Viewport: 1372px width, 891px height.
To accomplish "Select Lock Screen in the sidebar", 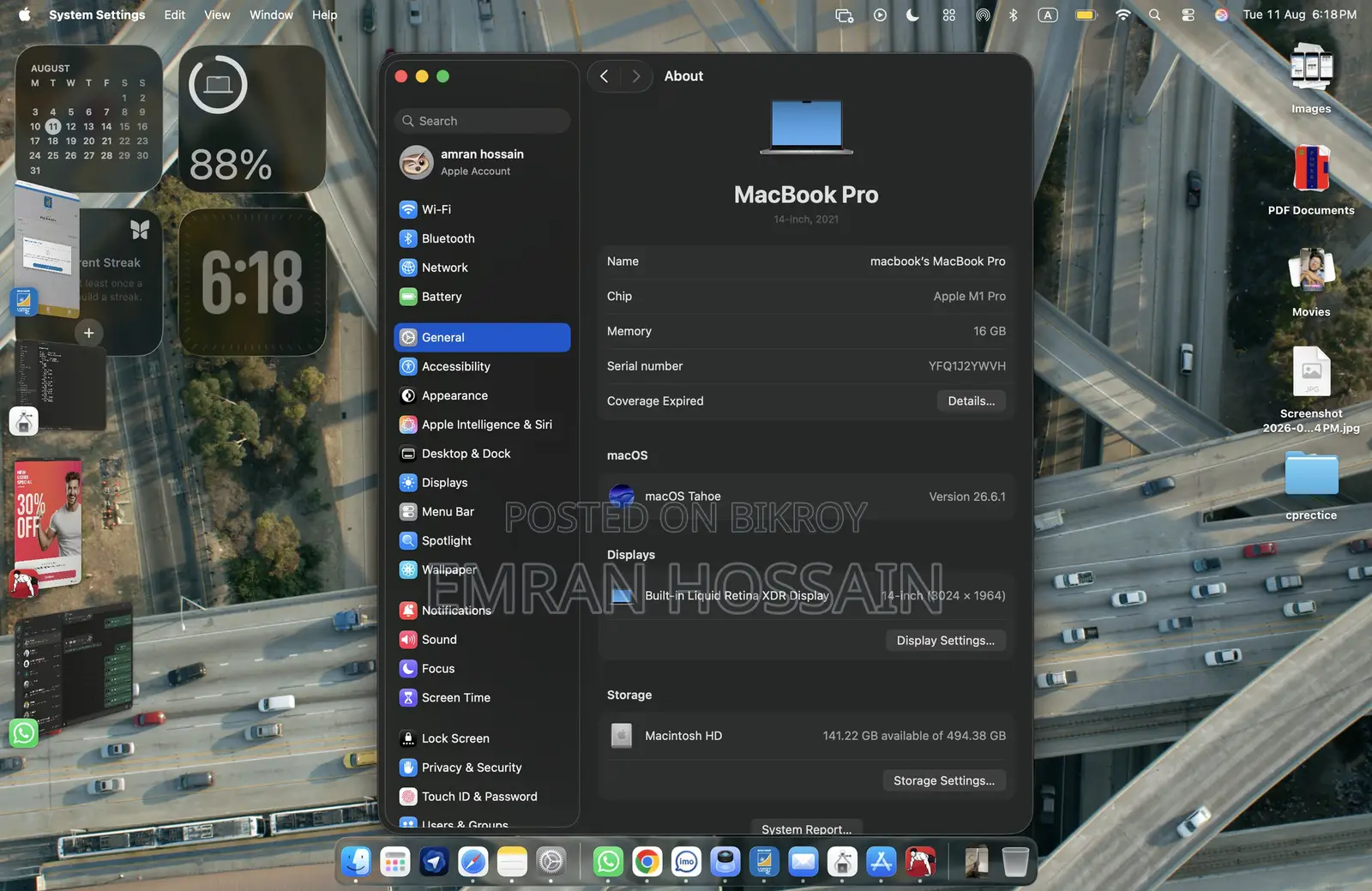I will (482, 738).
